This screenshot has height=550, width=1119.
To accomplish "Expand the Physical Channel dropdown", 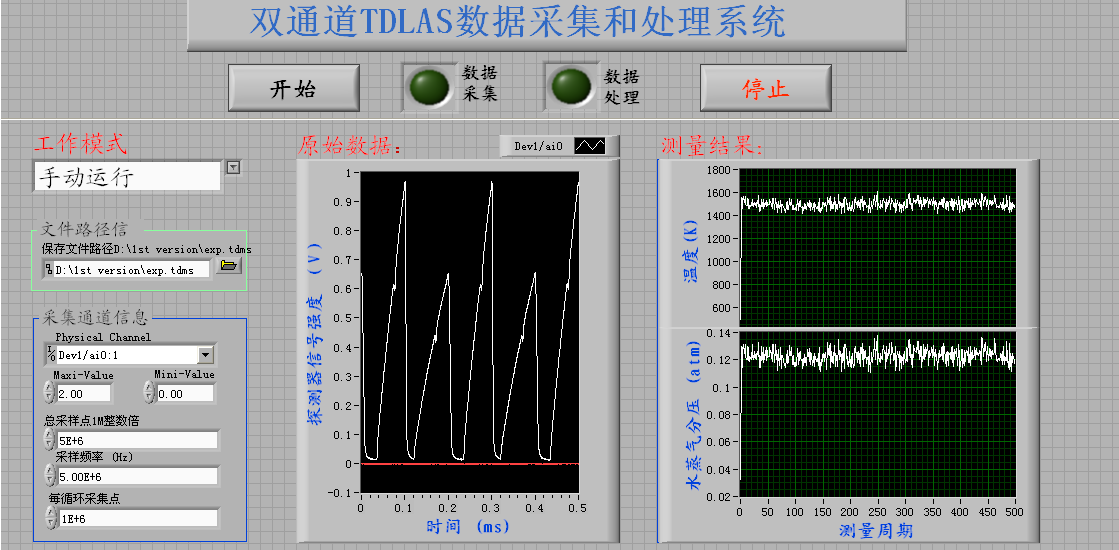I will point(205,354).
